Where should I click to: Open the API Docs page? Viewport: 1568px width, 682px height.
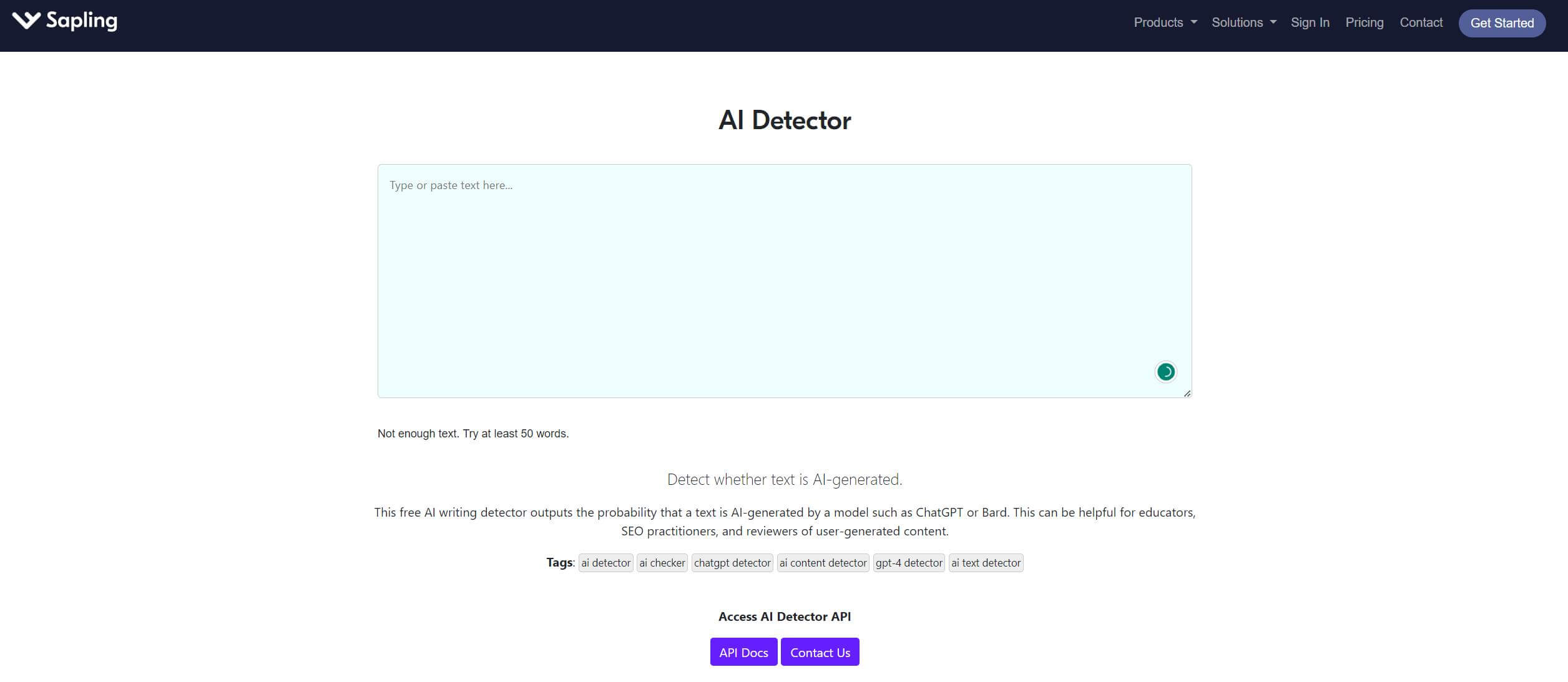pyautogui.click(x=743, y=651)
